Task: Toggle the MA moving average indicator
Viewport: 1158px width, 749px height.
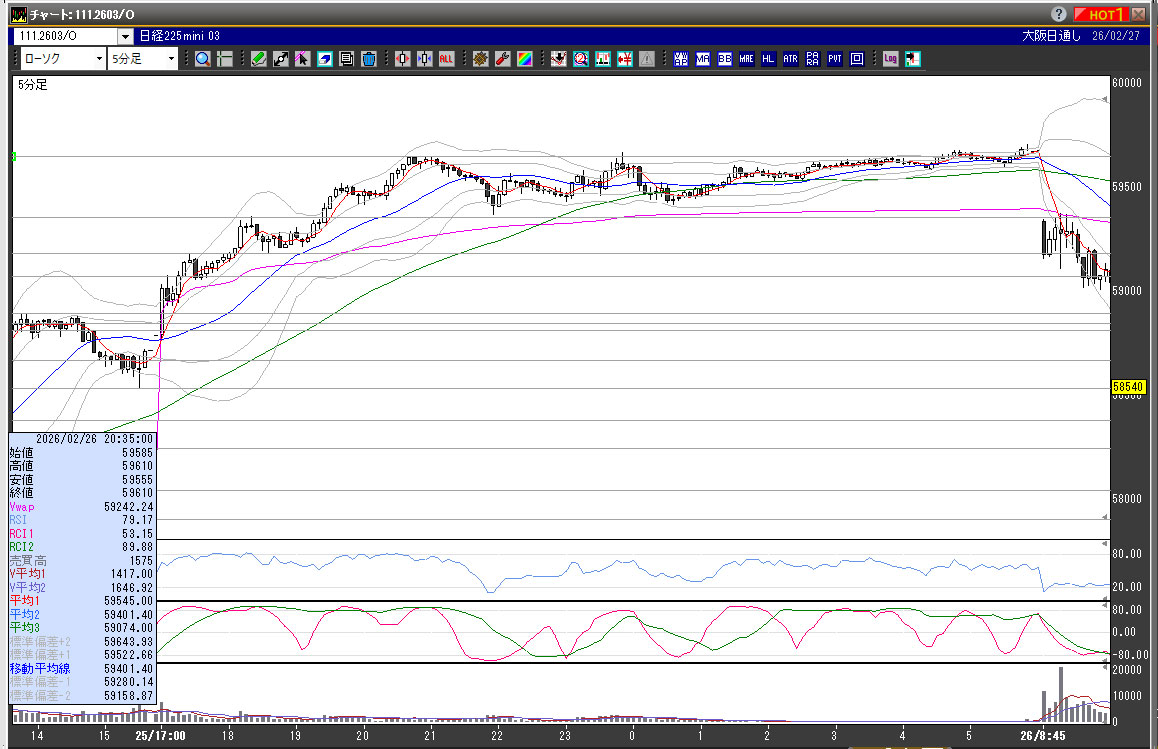Action: (x=703, y=59)
